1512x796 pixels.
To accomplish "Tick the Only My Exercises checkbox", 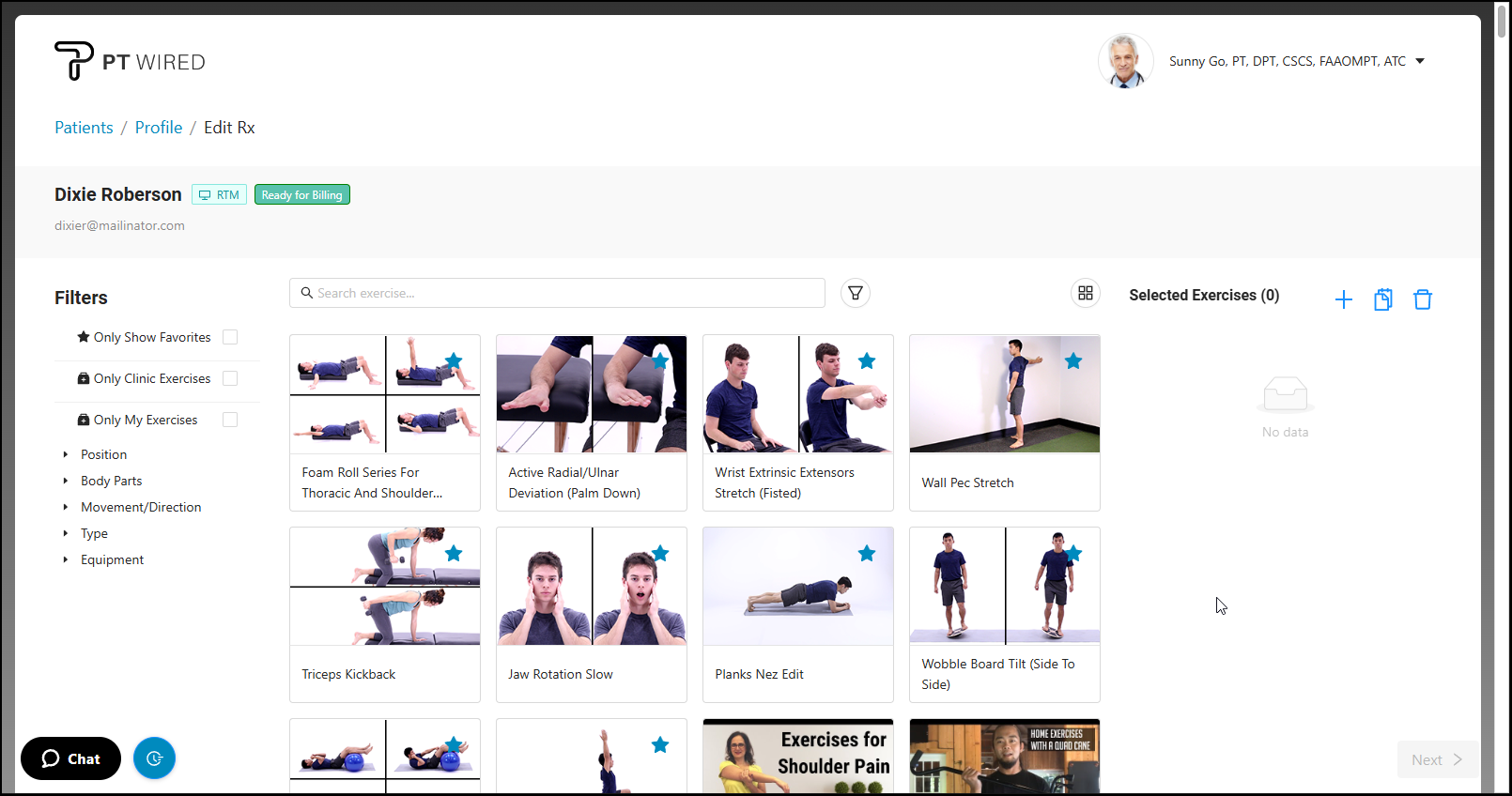I will click(x=230, y=420).
